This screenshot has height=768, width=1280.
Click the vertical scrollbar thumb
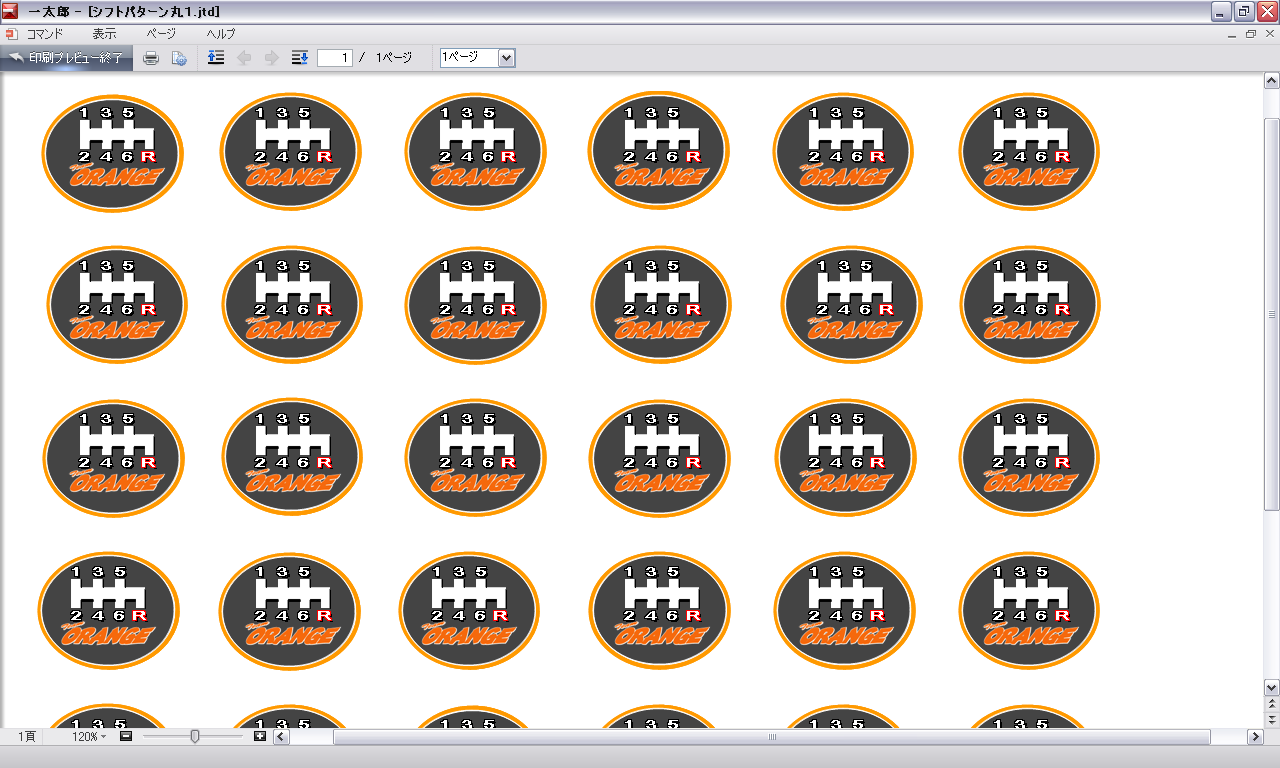pos(1272,313)
